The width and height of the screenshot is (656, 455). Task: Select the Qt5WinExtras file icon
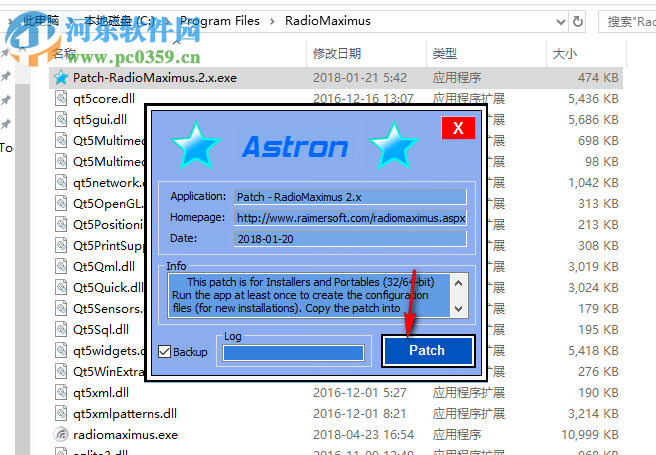[61, 371]
